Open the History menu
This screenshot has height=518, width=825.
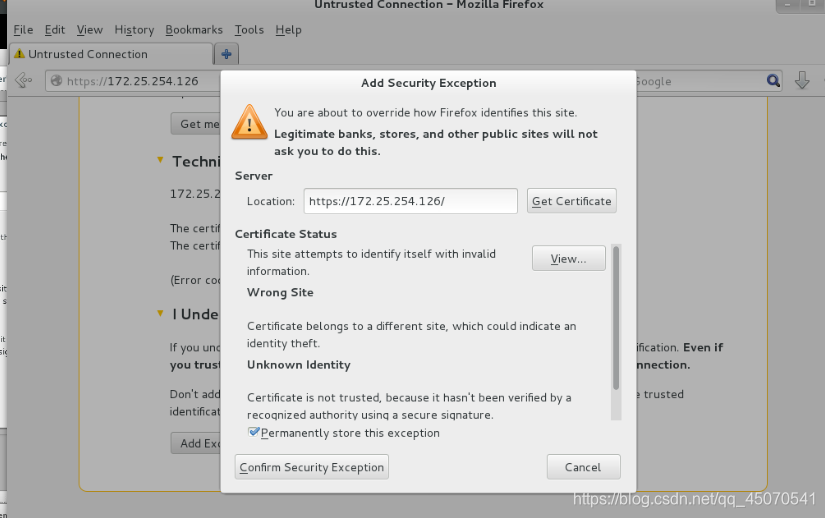pos(134,30)
